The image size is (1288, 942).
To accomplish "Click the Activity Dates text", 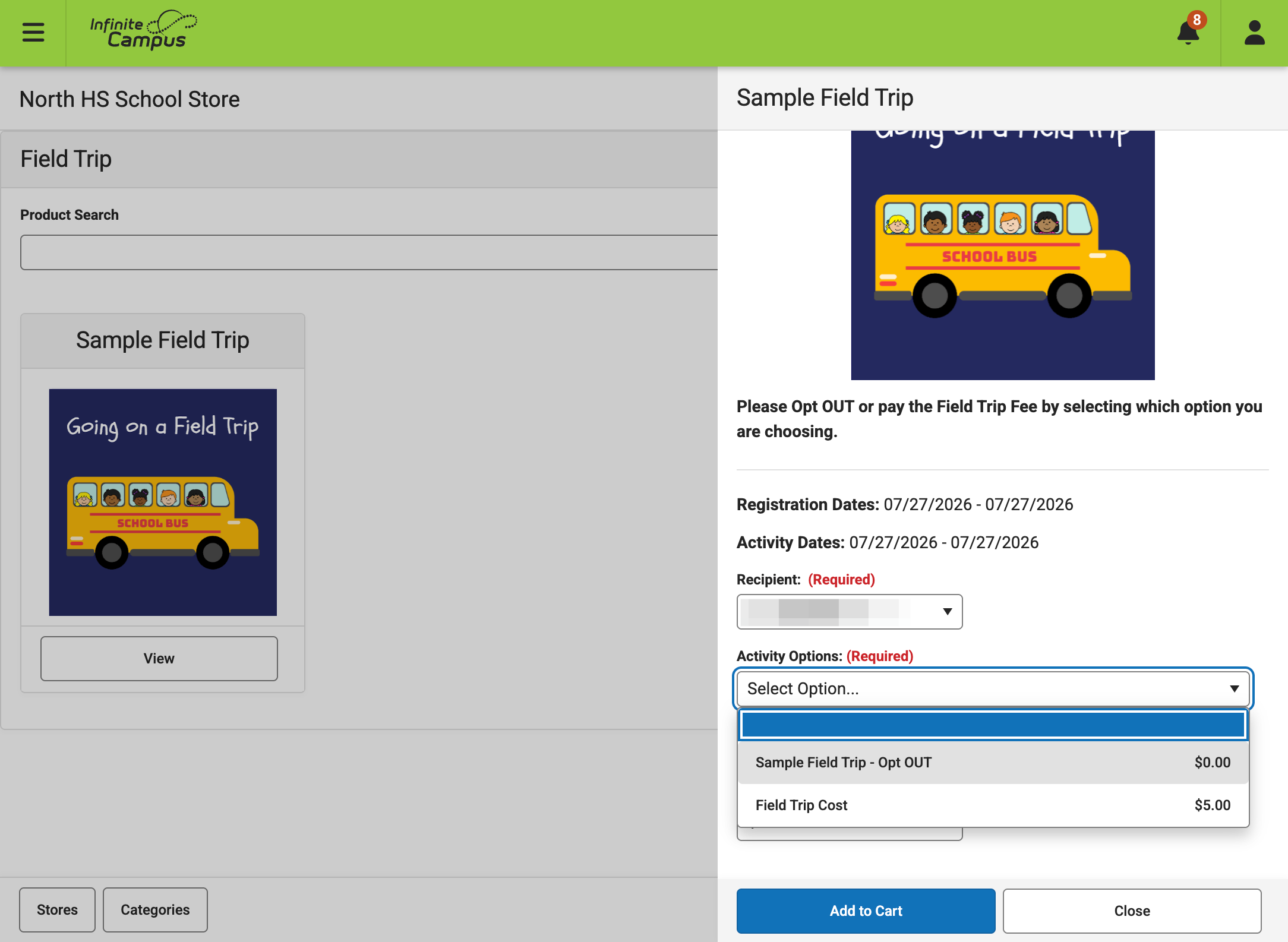I will 888,542.
